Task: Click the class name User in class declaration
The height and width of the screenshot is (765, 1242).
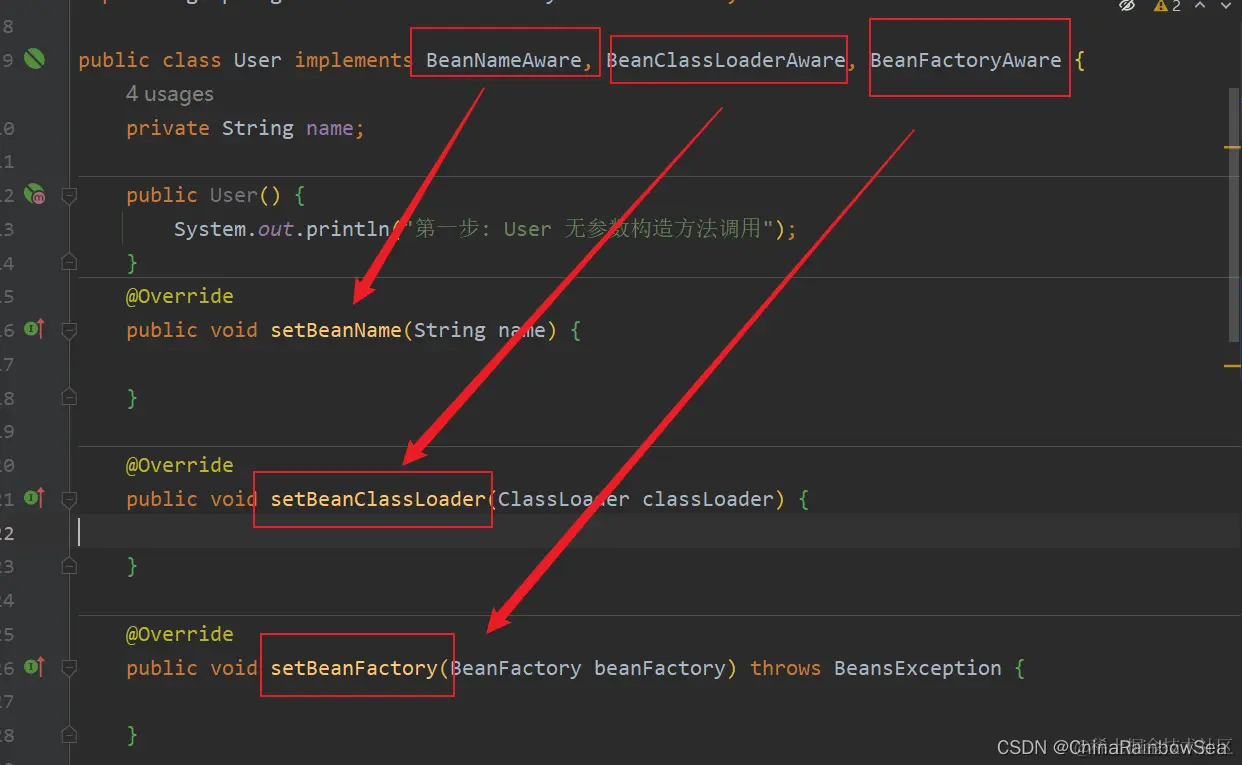Action: (258, 60)
